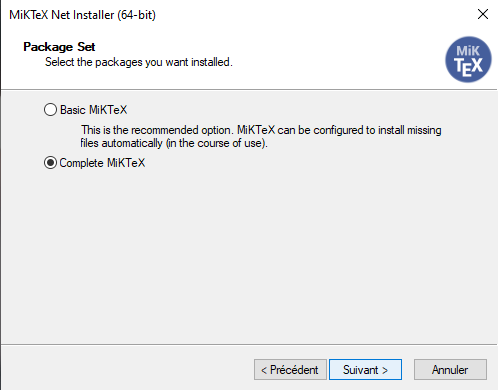This screenshot has width=498, height=390.
Task: Select the Basic MiKTeX radio button
Action: pyautogui.click(x=50, y=110)
